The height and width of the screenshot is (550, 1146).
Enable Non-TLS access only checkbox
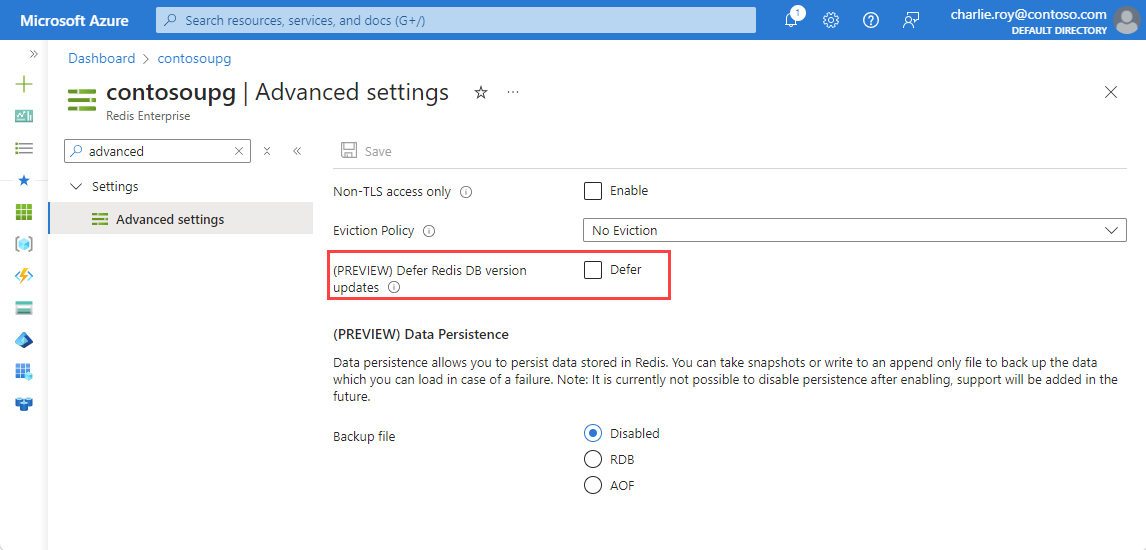(x=593, y=191)
